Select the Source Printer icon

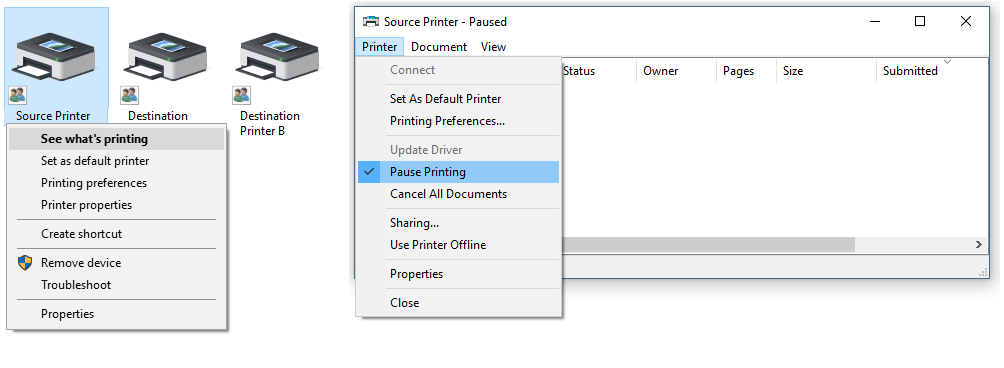54,57
